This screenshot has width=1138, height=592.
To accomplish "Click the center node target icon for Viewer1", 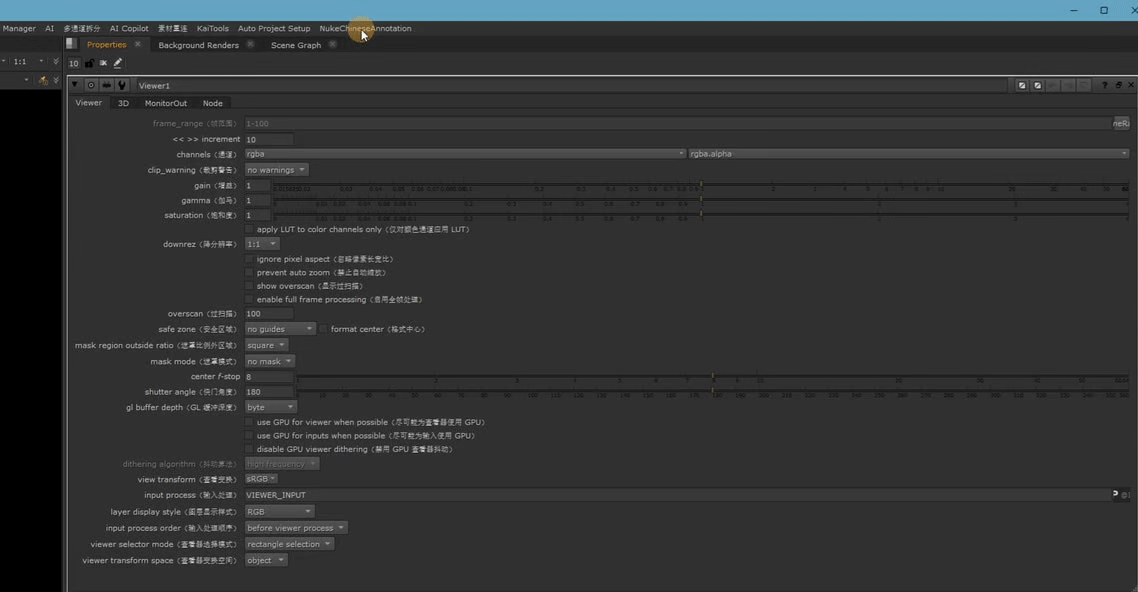I will coord(91,85).
